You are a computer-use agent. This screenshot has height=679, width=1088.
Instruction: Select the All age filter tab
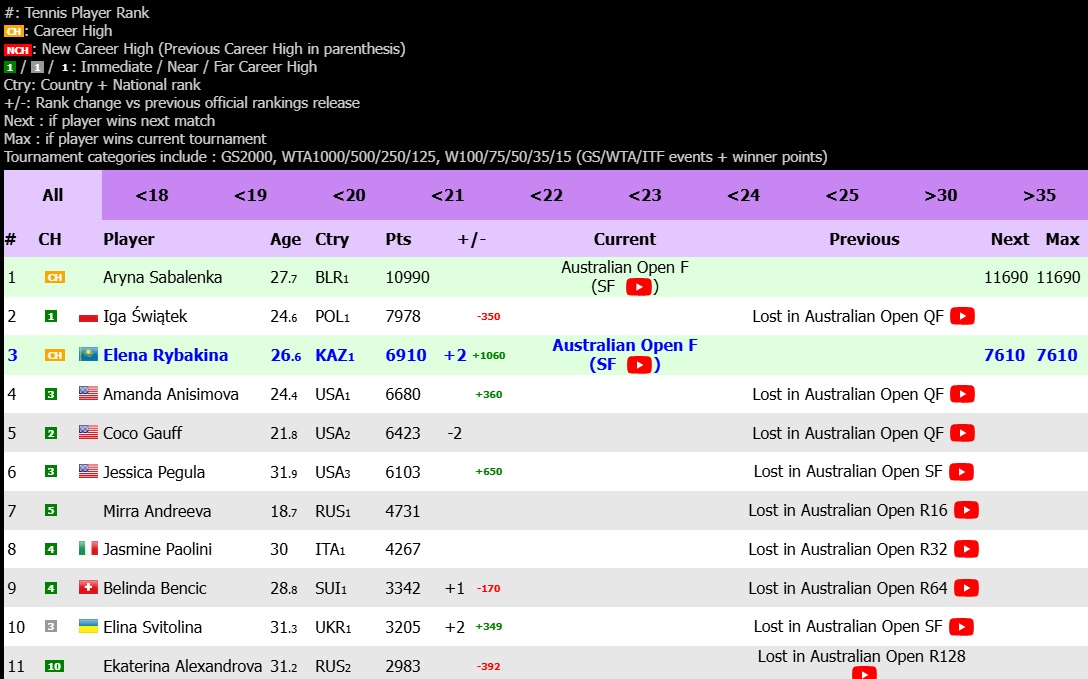(53, 195)
